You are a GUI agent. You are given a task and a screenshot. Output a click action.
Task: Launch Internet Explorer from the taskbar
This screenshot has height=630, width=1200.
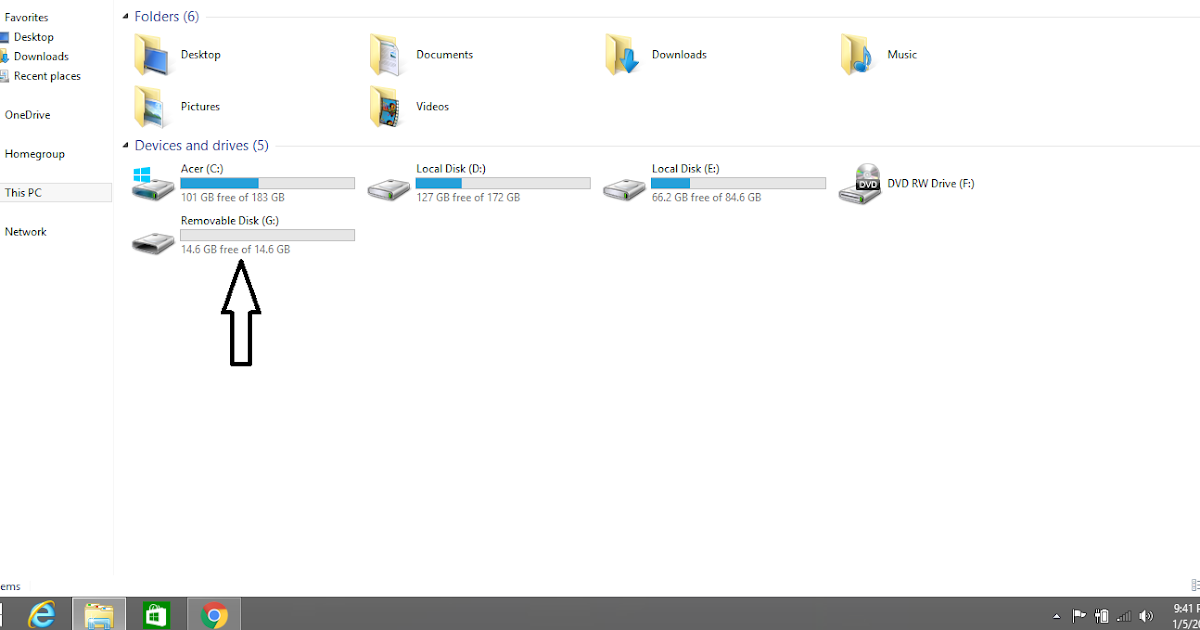point(40,614)
